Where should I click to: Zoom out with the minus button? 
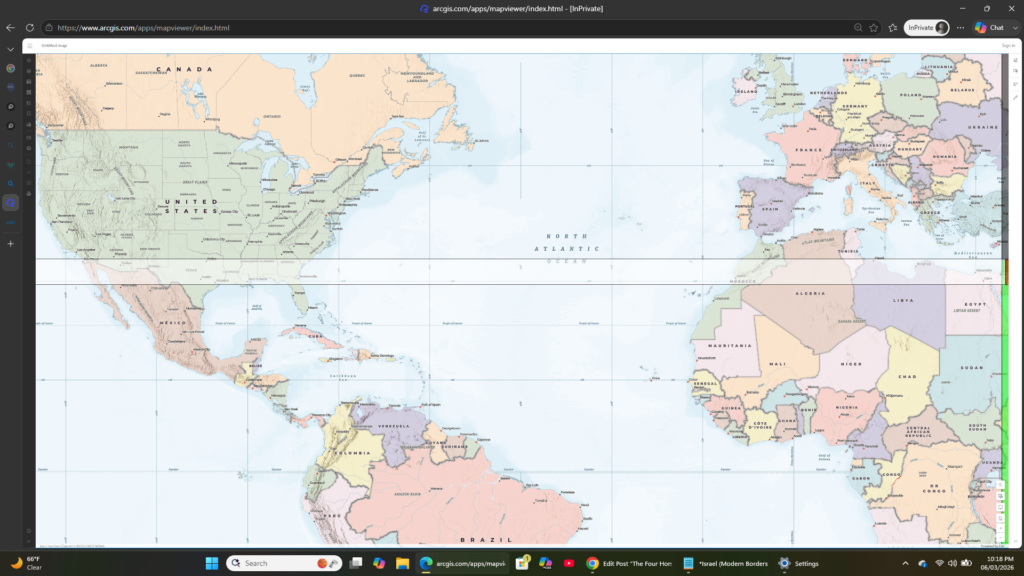[x=1000, y=537]
